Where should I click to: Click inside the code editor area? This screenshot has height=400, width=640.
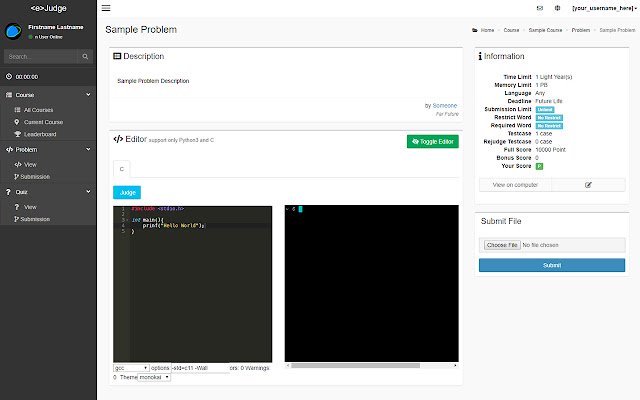[193, 284]
